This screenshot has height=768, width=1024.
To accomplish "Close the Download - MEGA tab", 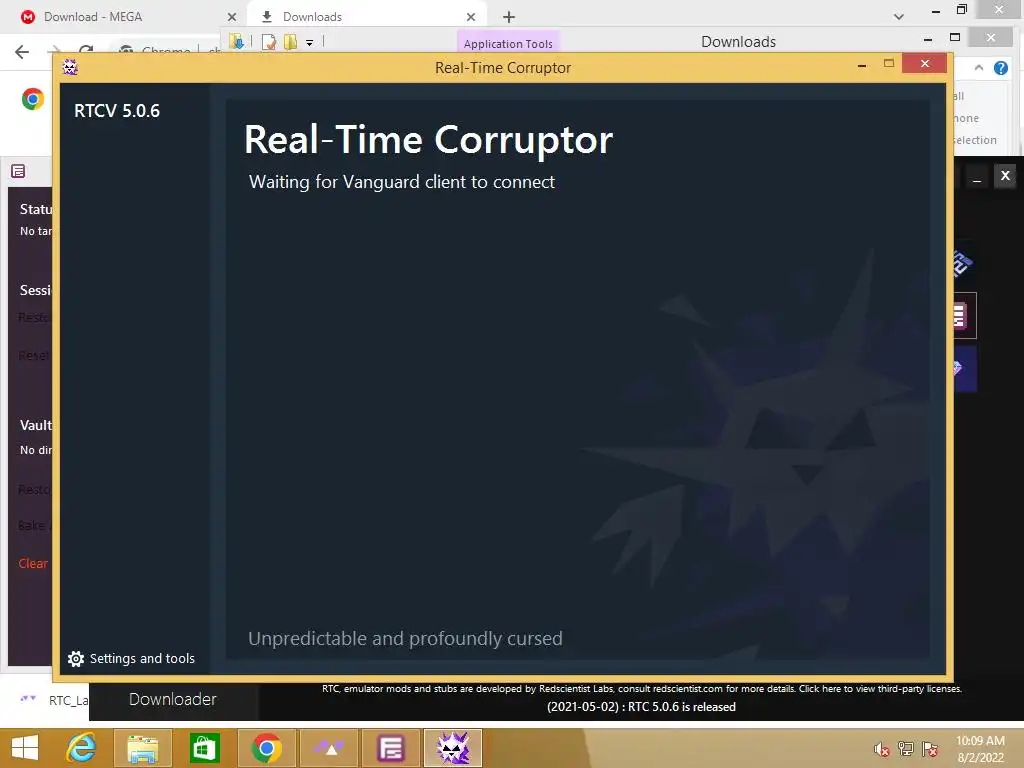I will [232, 17].
